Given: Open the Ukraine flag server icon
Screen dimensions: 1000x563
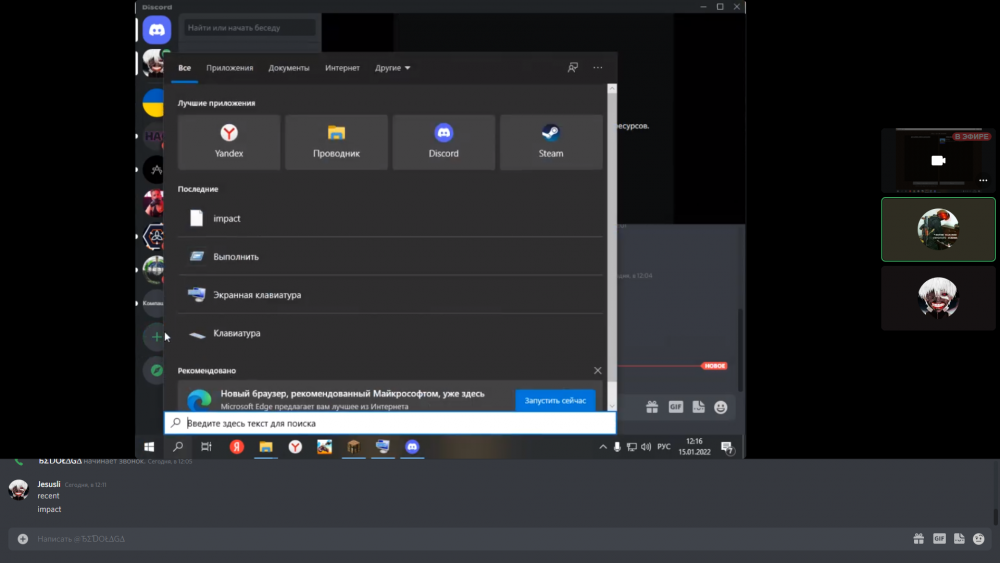Looking at the screenshot, I should (x=154, y=103).
